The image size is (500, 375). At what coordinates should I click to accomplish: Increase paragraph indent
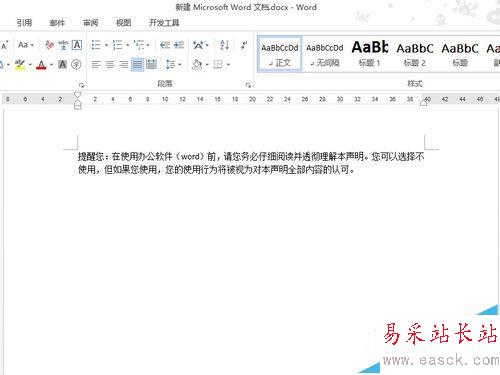coord(179,45)
